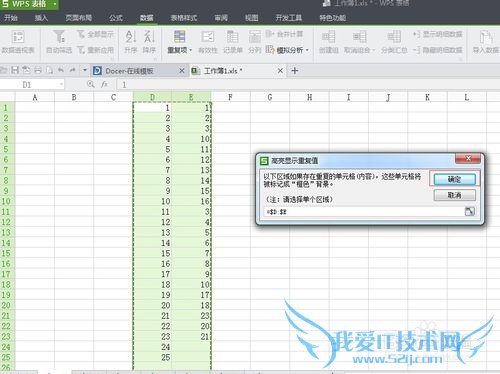Viewport: 500px width, 374px height.
Task: Expand the 取消组合 dropdown arrow
Action: (x=374, y=50)
